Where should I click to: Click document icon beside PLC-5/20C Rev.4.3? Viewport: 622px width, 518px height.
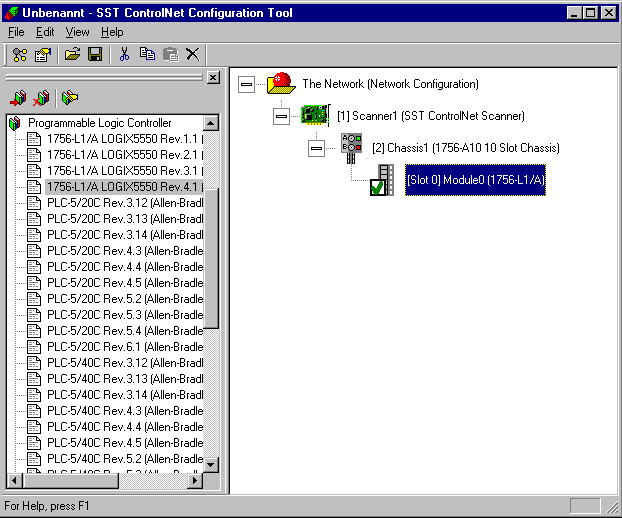pyautogui.click(x=34, y=251)
